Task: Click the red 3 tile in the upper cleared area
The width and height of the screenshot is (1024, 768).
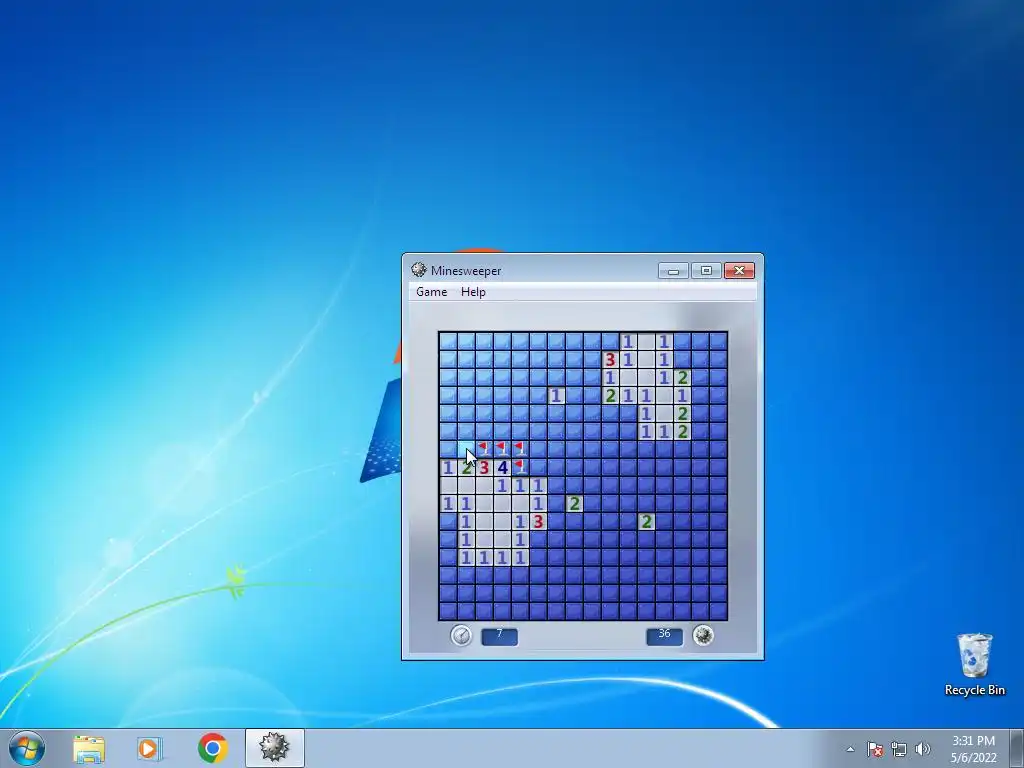Action: coord(610,359)
